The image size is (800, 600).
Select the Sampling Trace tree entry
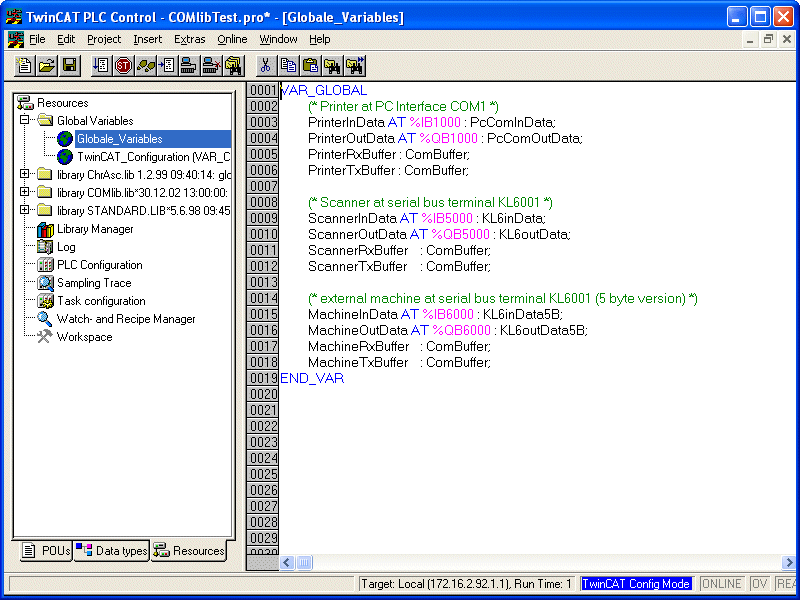(x=94, y=283)
